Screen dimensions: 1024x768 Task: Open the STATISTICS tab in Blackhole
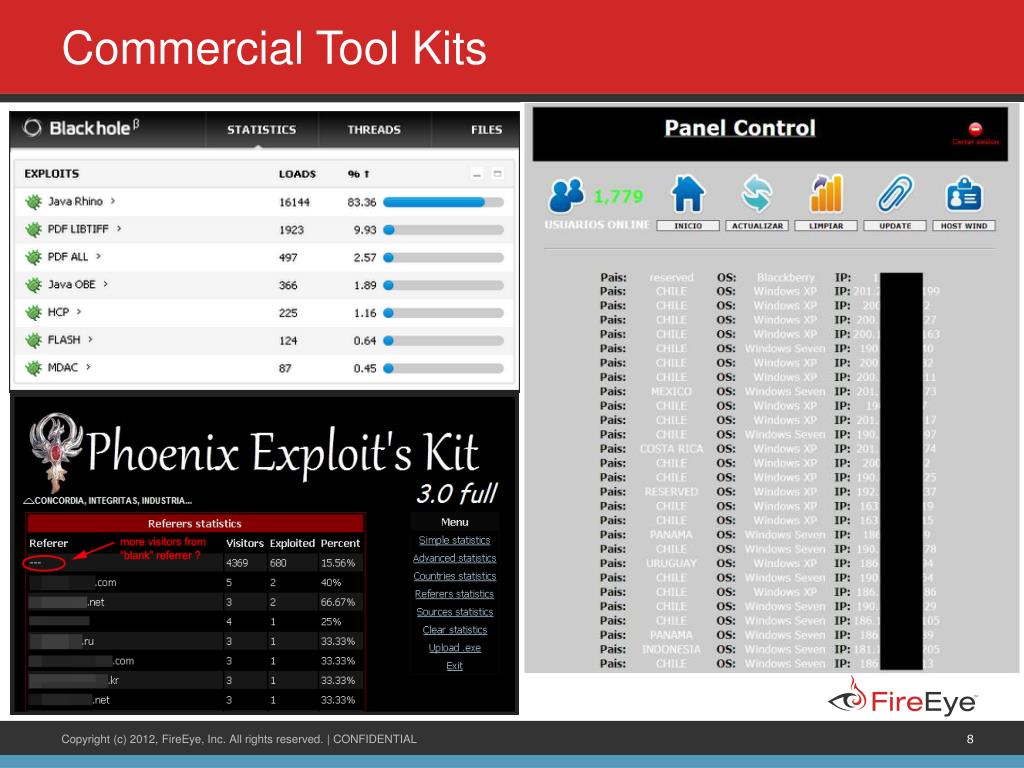261,130
